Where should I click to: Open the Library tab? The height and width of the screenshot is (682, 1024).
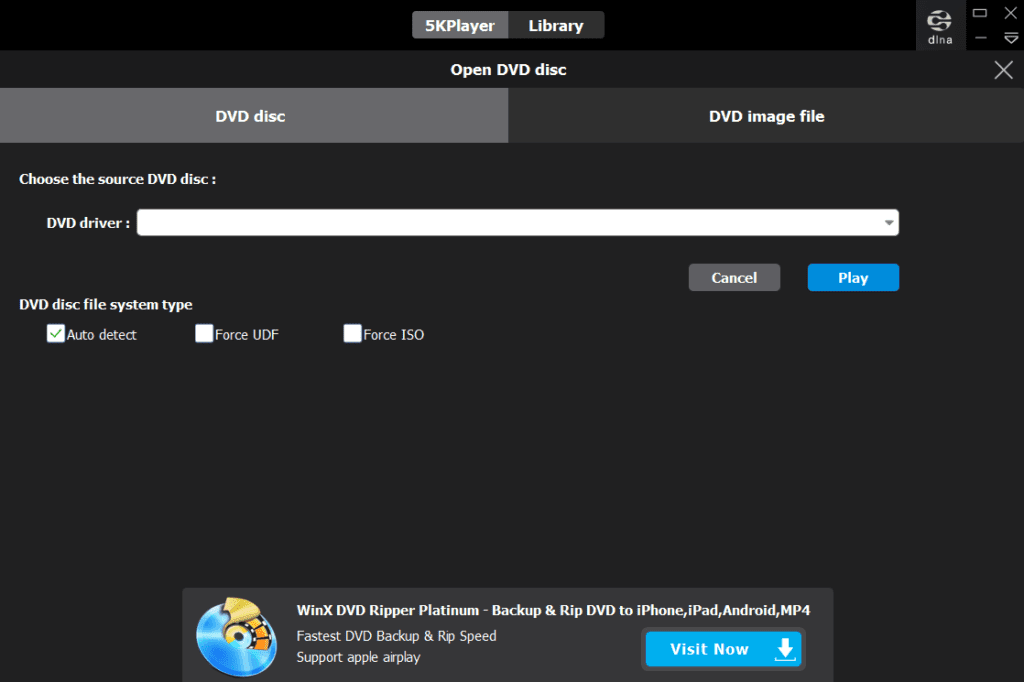click(556, 25)
